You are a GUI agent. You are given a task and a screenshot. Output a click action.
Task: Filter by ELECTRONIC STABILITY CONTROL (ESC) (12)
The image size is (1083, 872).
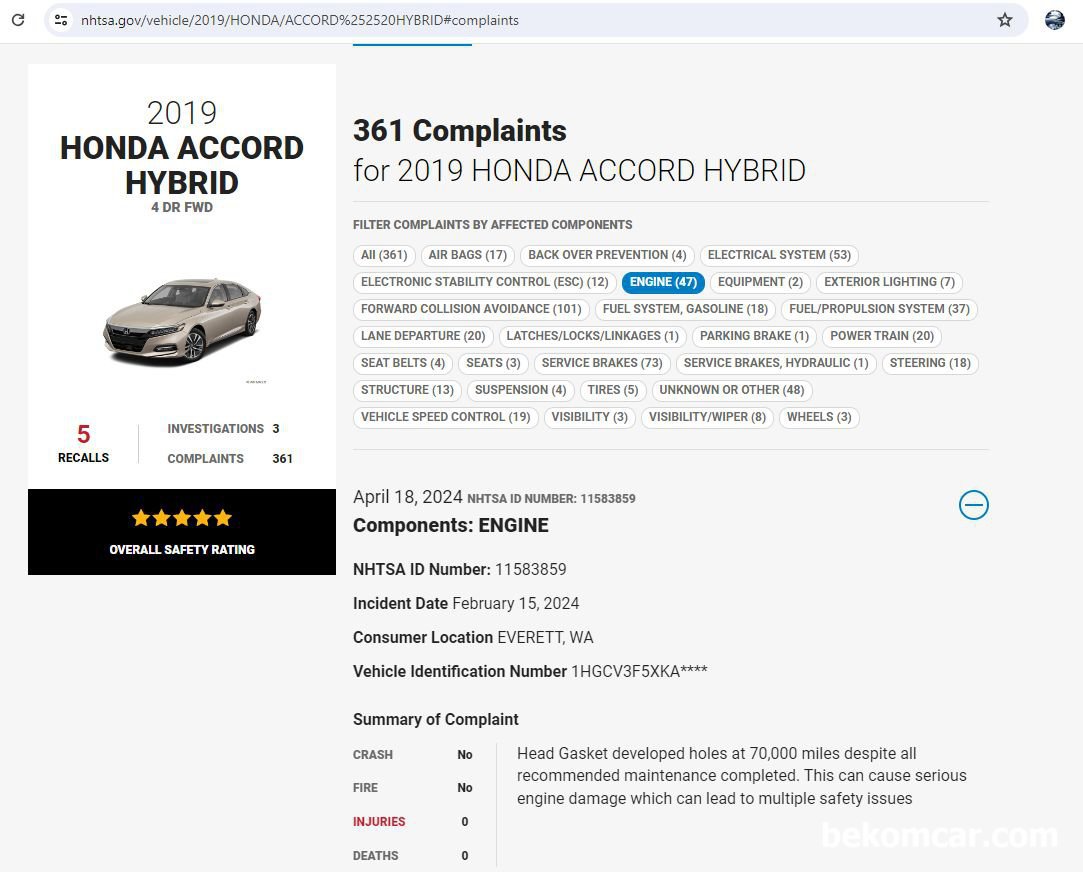click(x=484, y=282)
